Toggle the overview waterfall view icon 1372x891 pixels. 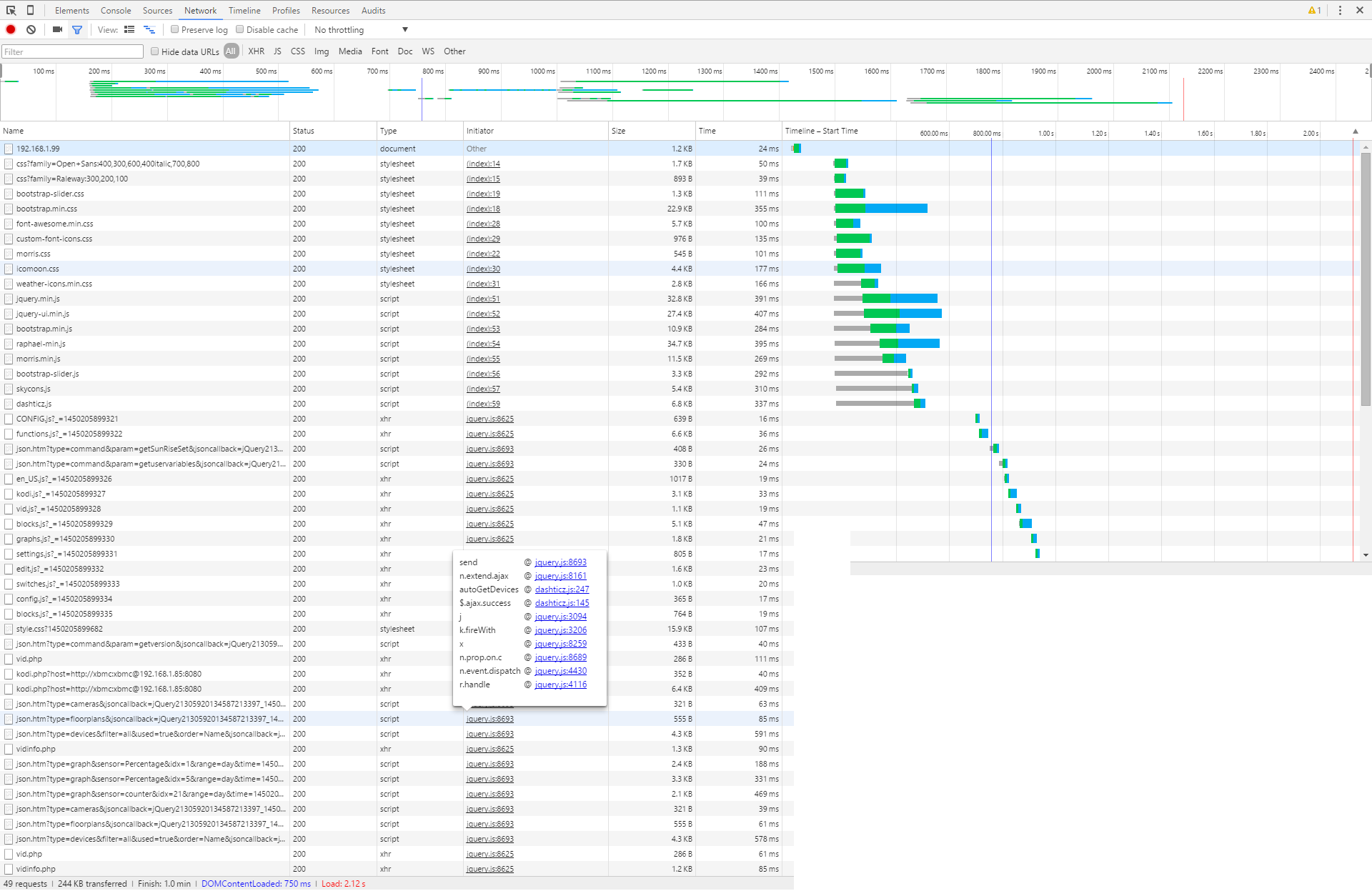pos(149,29)
